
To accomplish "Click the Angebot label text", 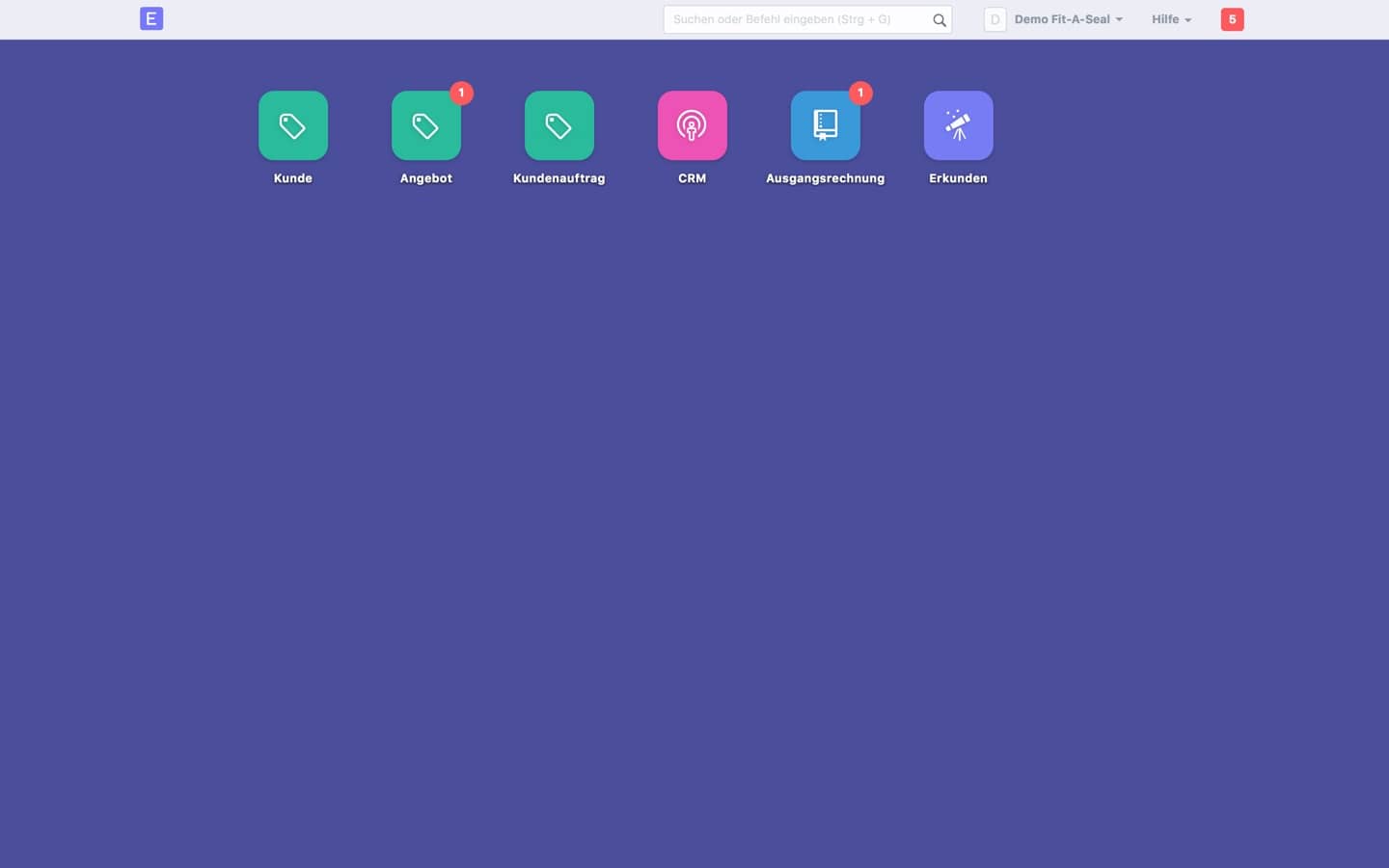I will click(426, 178).
